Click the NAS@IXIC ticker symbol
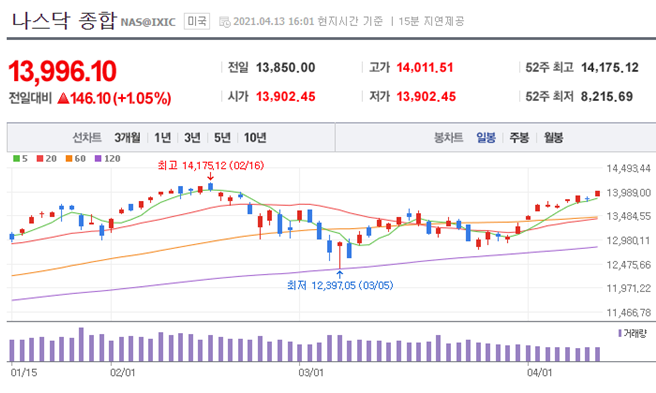656x393 pixels. click(x=148, y=22)
